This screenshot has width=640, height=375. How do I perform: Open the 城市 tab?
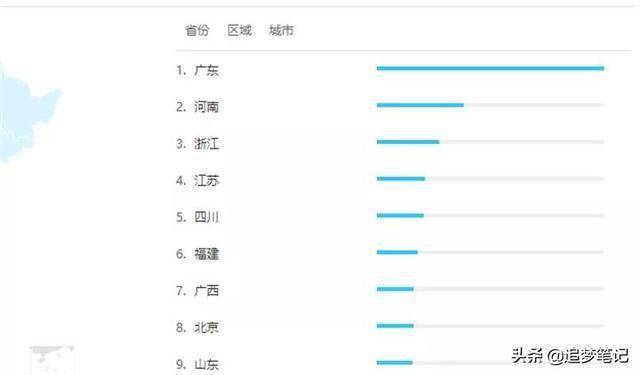coord(281,30)
